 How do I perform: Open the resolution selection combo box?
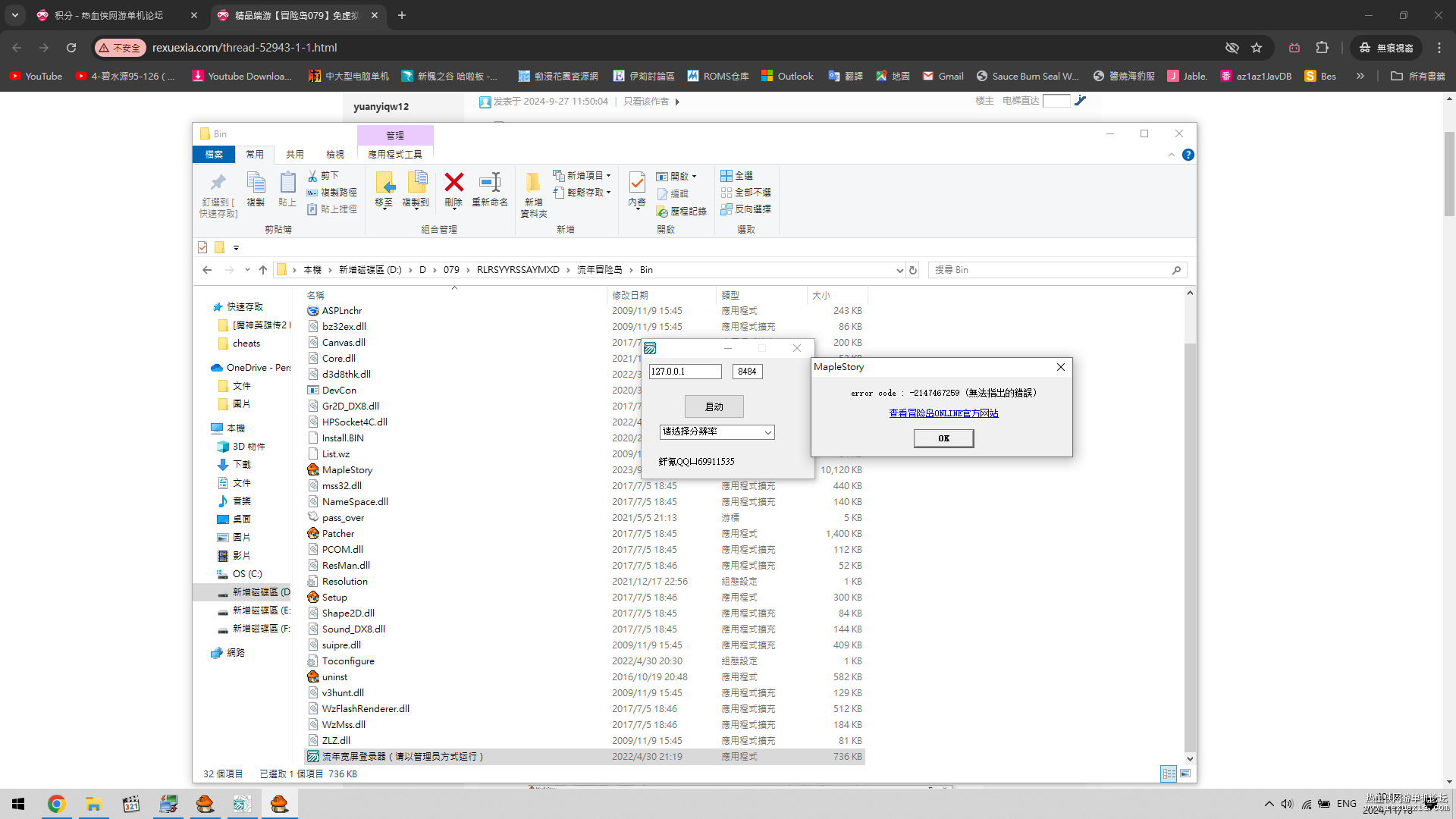(x=717, y=432)
